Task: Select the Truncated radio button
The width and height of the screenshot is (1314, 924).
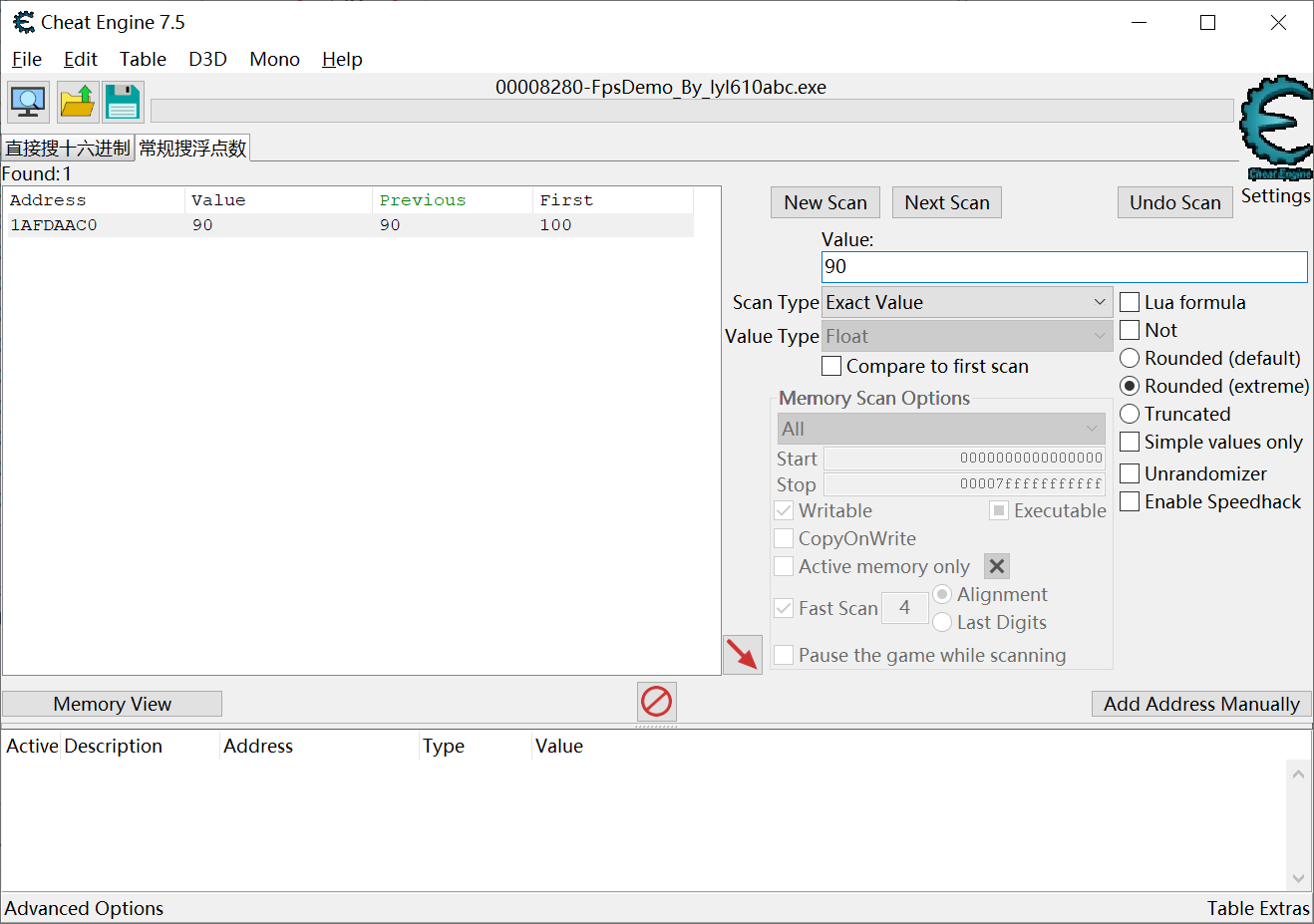Action: (1130, 414)
